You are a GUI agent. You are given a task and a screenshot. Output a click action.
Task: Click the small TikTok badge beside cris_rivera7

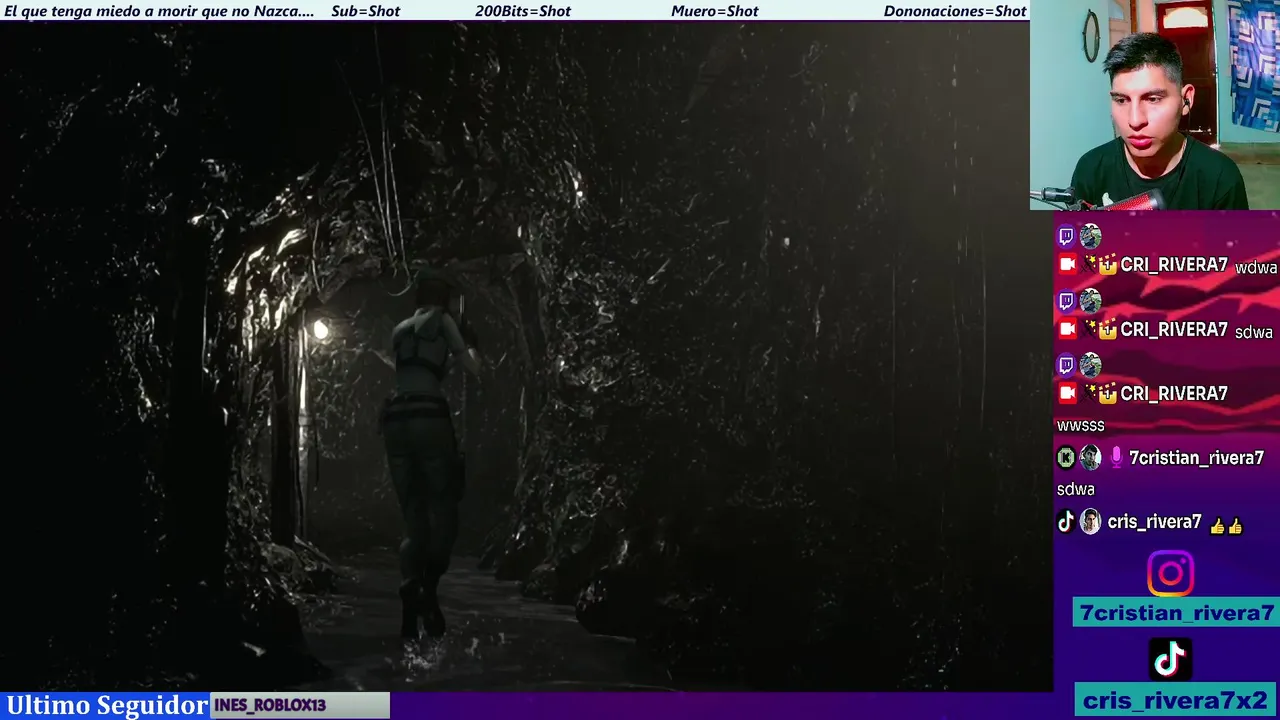(1066, 522)
